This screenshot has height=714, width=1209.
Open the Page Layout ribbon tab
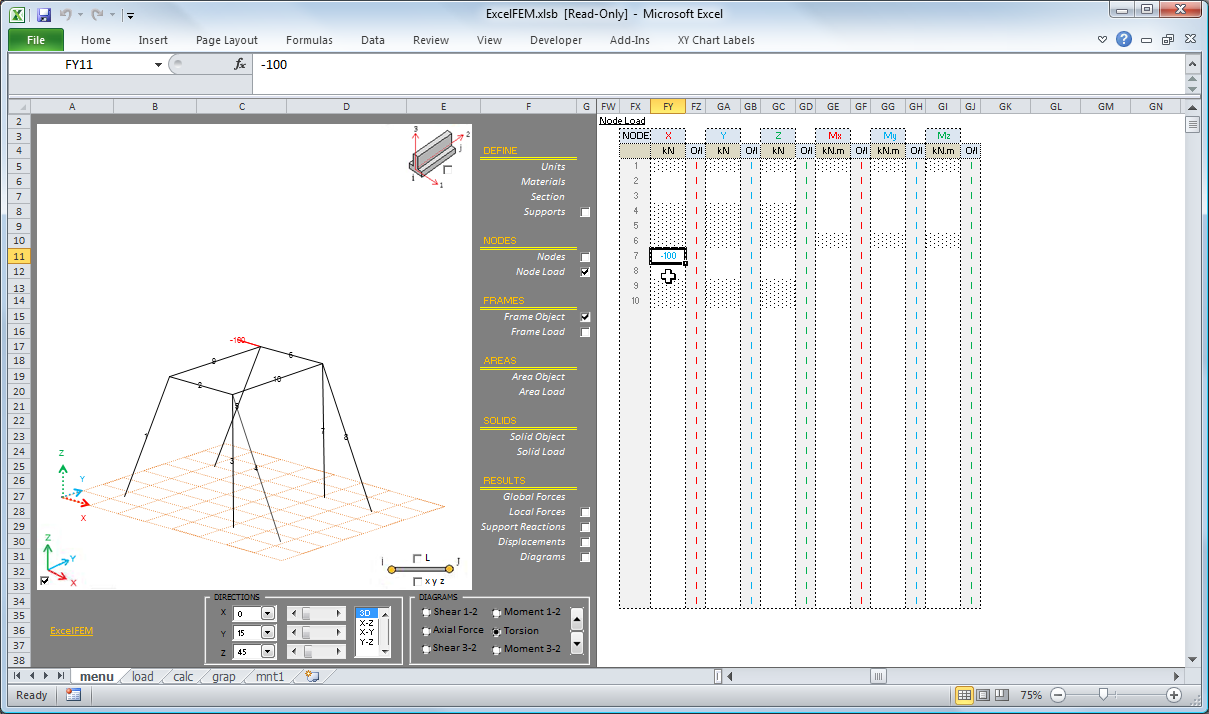pos(227,40)
